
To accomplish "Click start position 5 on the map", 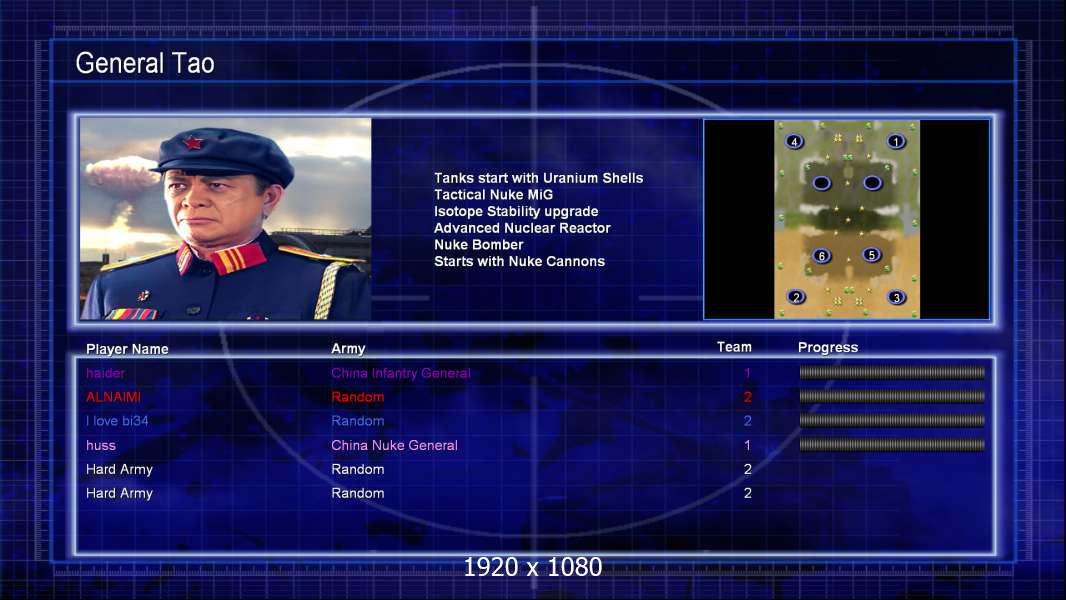I will pos(872,255).
